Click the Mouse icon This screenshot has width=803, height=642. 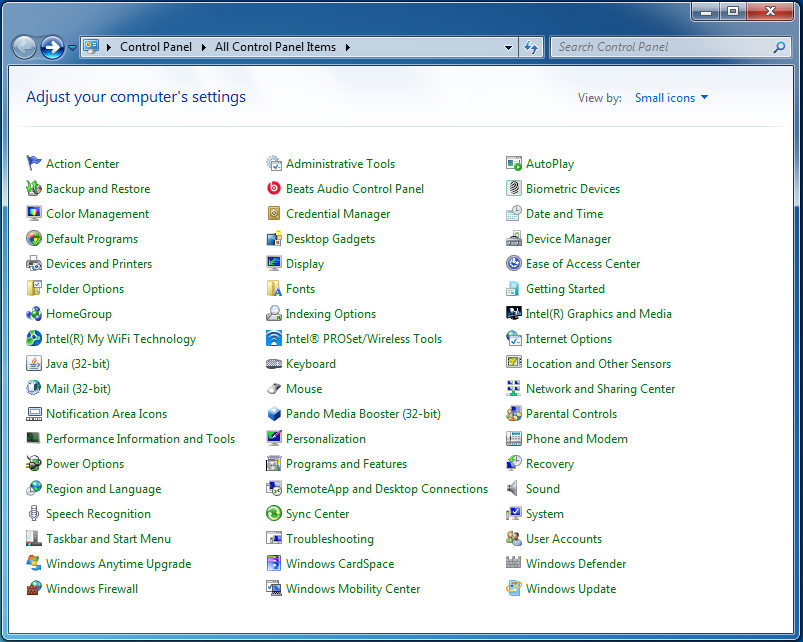274,389
